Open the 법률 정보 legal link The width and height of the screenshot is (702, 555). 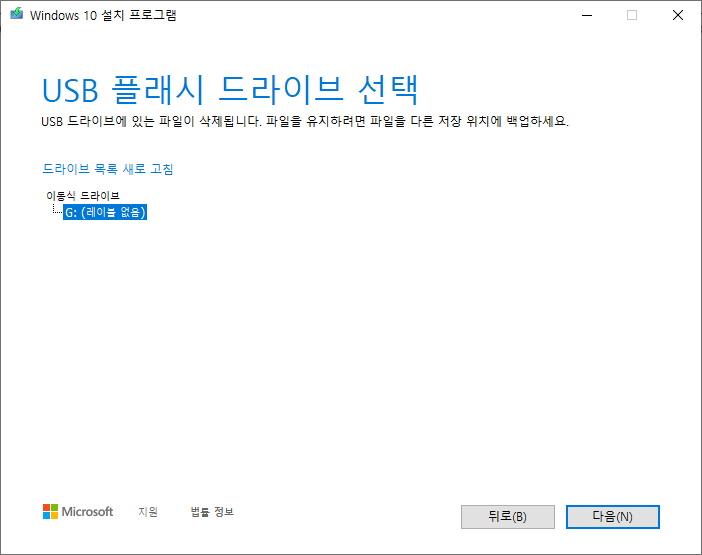click(x=212, y=512)
